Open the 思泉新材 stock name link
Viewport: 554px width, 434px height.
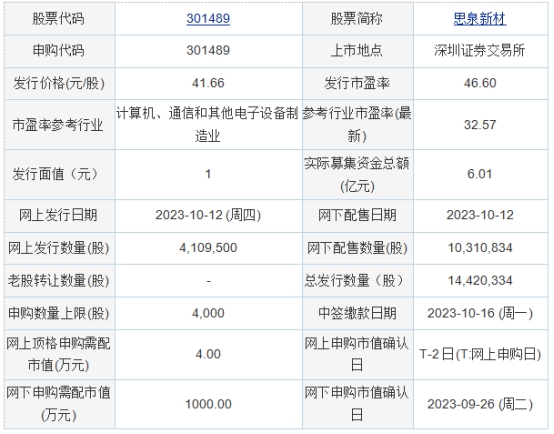(480, 19)
